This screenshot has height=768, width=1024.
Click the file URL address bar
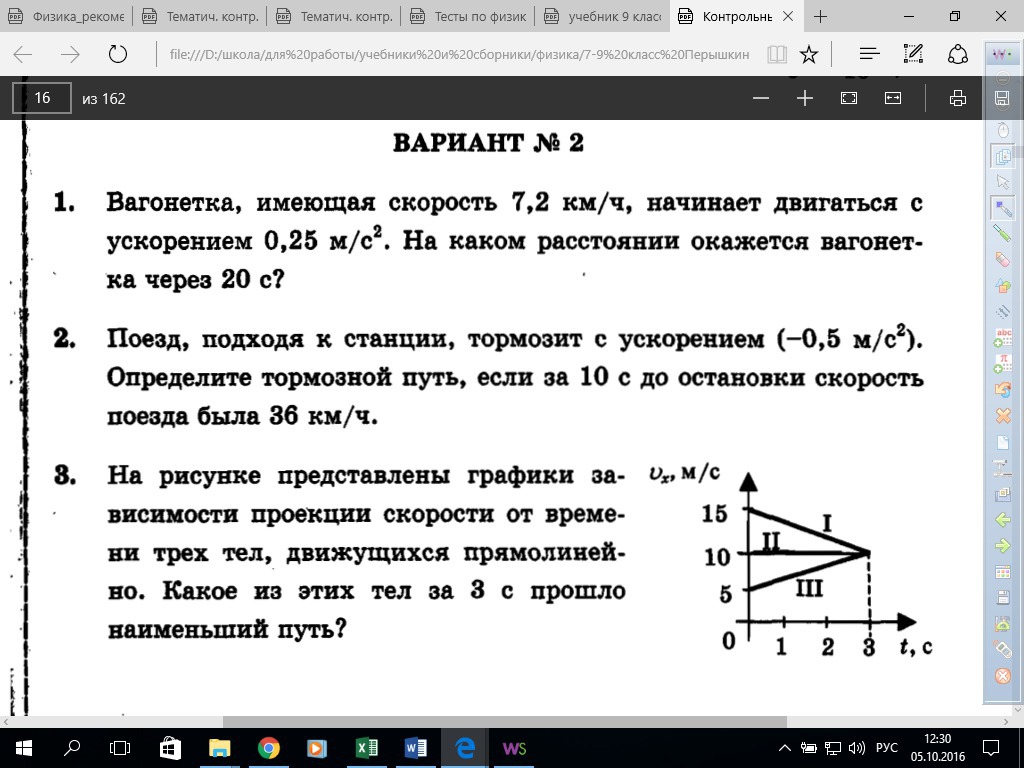459,54
